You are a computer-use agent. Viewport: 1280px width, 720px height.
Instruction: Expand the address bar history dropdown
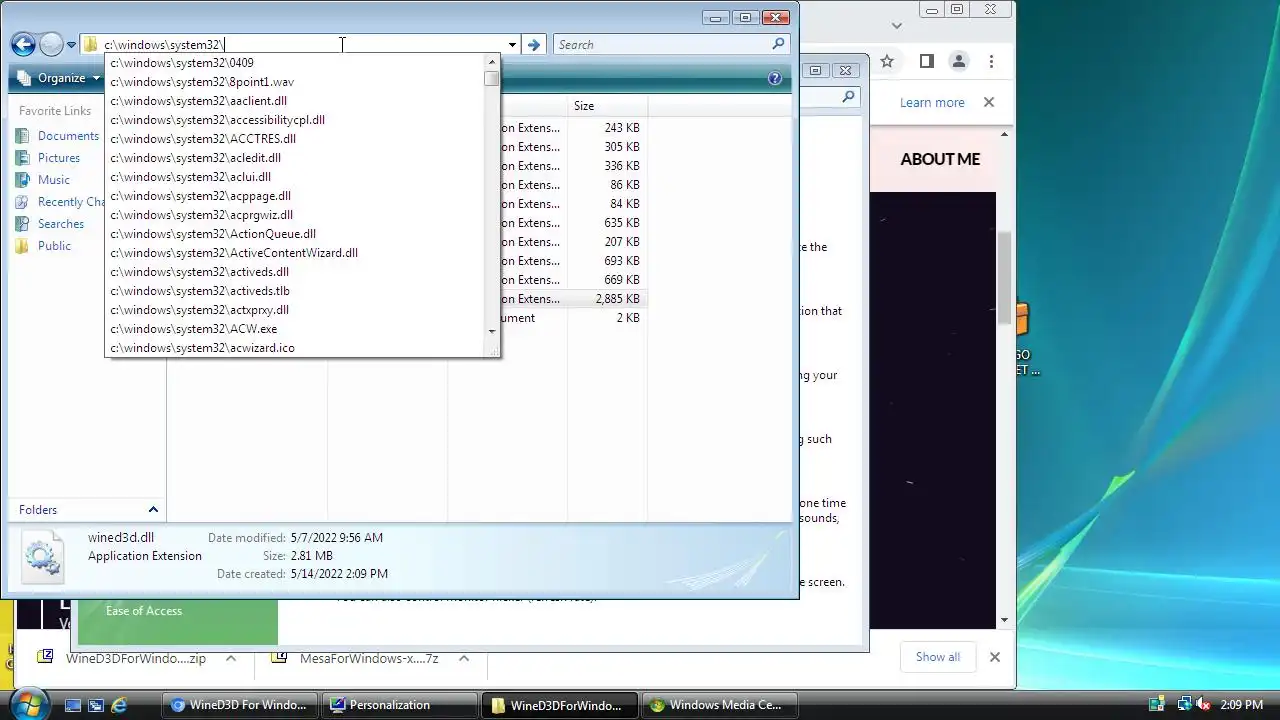click(512, 44)
